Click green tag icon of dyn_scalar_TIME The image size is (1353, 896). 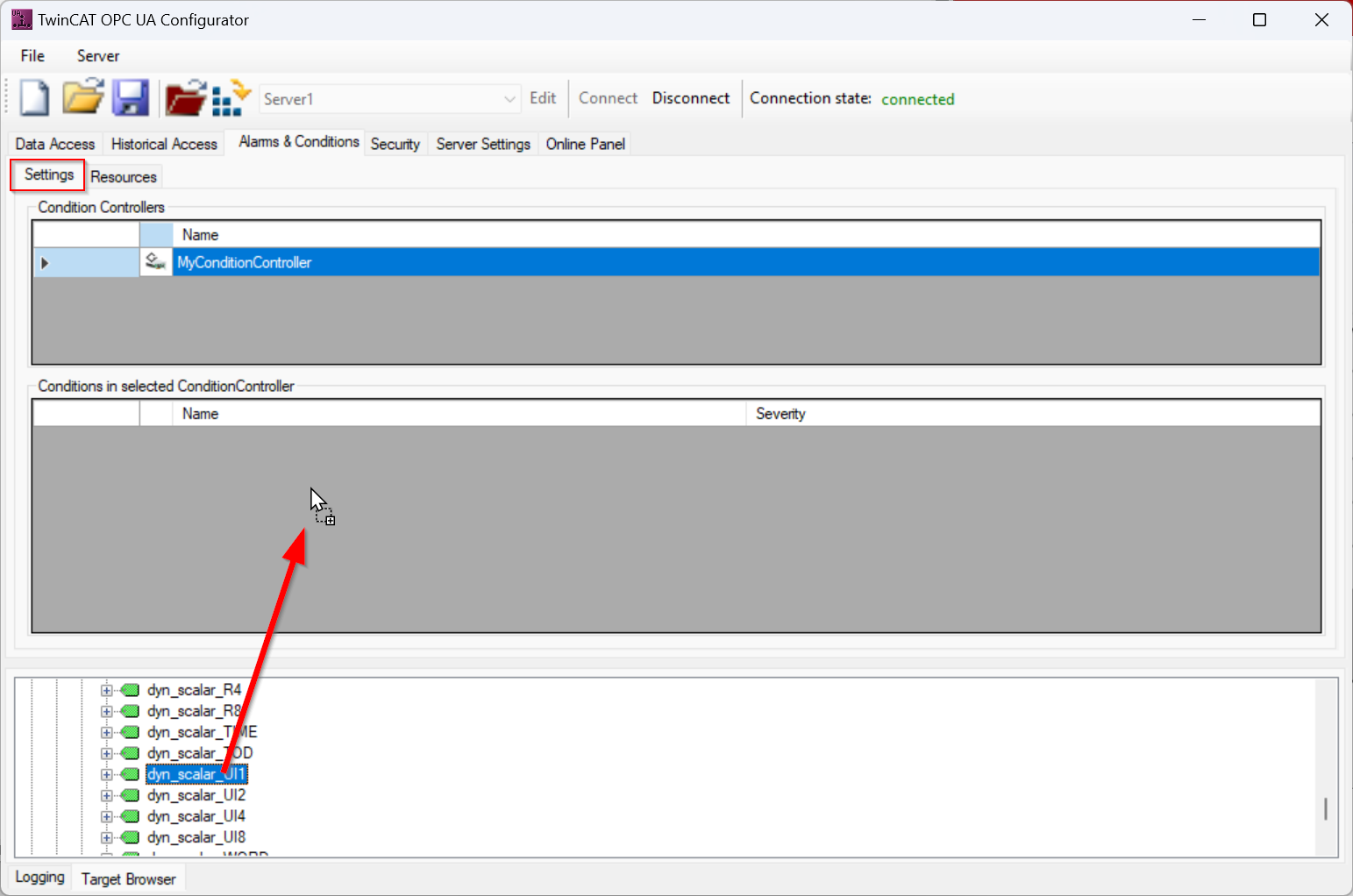pyautogui.click(x=130, y=732)
